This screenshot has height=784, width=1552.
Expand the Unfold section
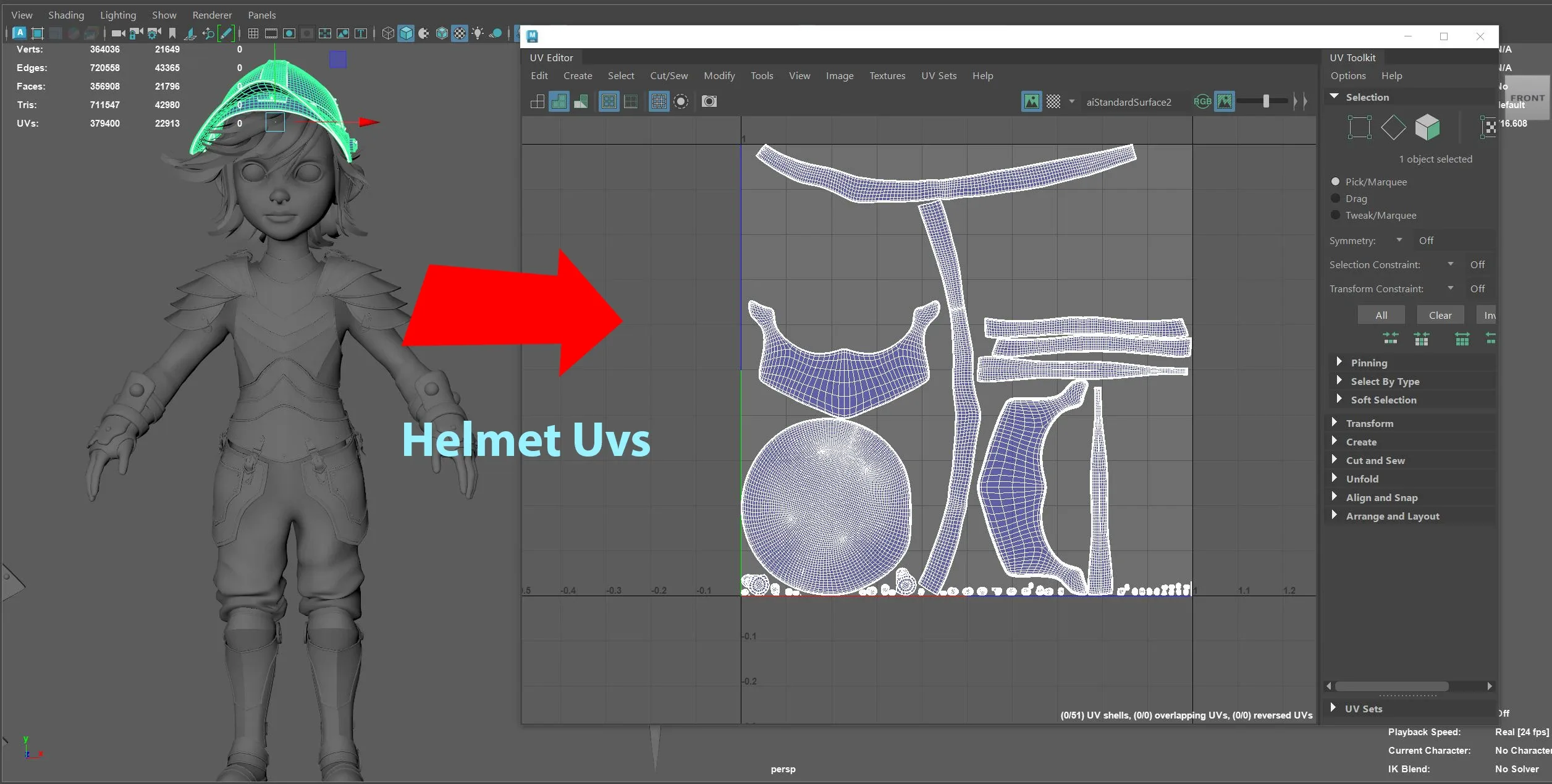click(1334, 478)
